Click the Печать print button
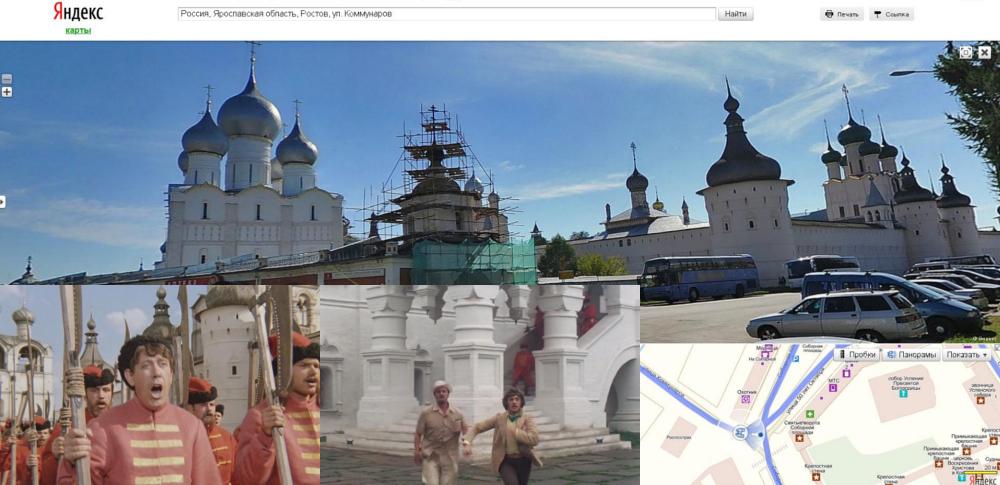This screenshot has width=1000, height=485. [x=841, y=14]
